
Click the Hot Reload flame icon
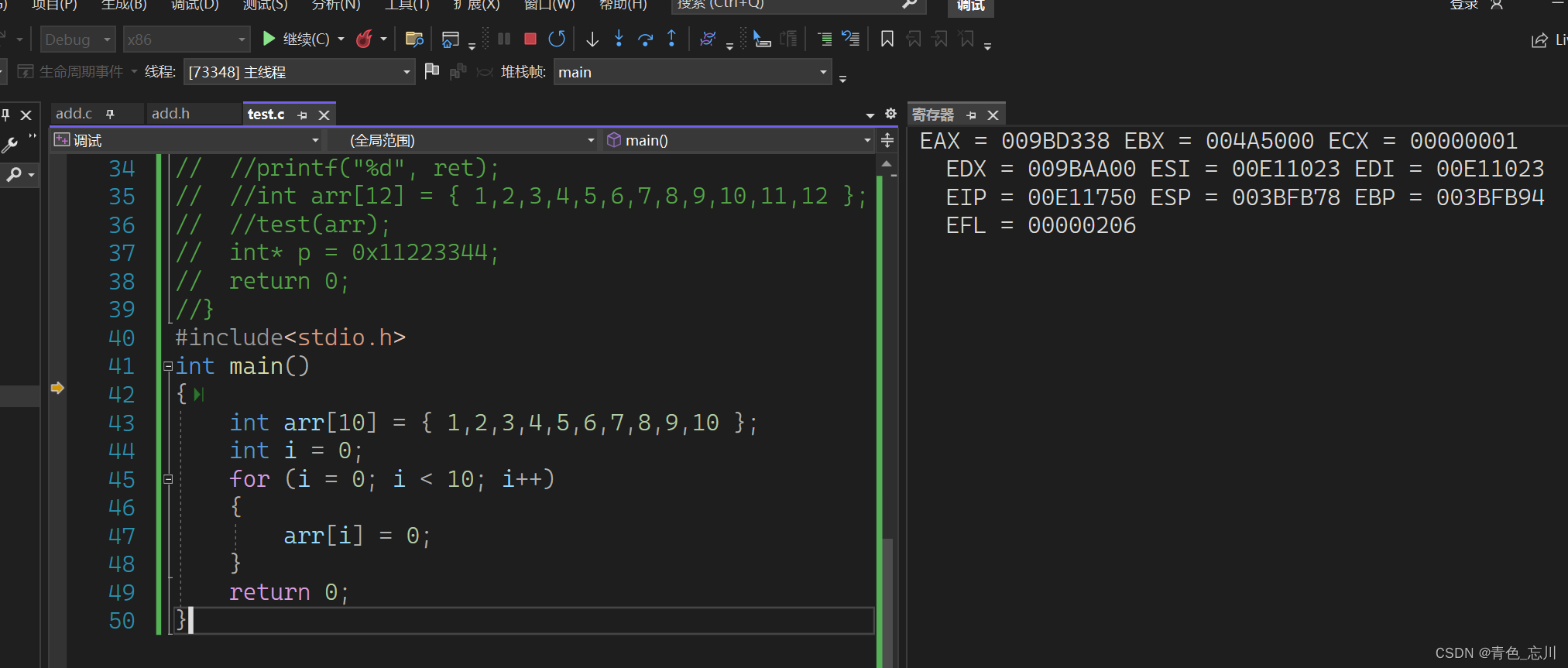click(364, 39)
